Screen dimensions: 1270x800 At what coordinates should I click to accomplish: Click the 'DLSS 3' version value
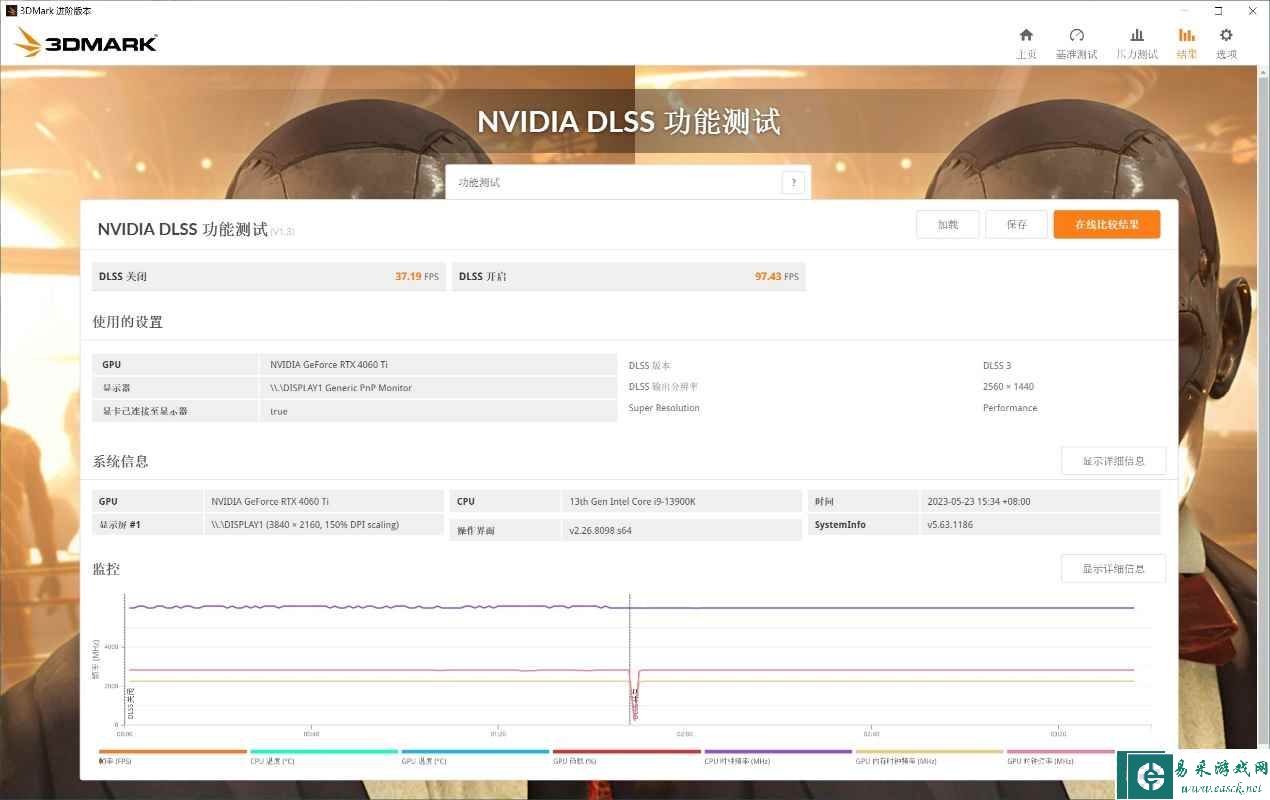[997, 366]
